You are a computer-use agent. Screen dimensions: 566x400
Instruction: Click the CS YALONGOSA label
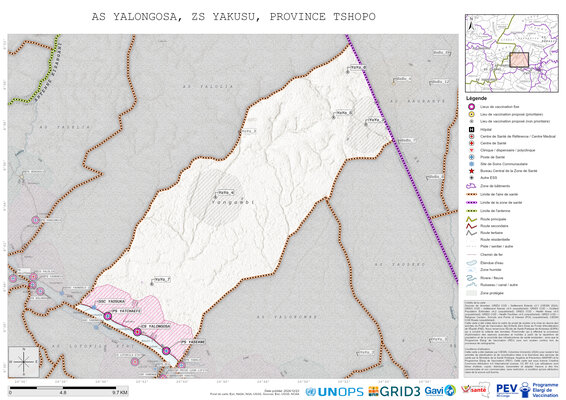pos(155,326)
